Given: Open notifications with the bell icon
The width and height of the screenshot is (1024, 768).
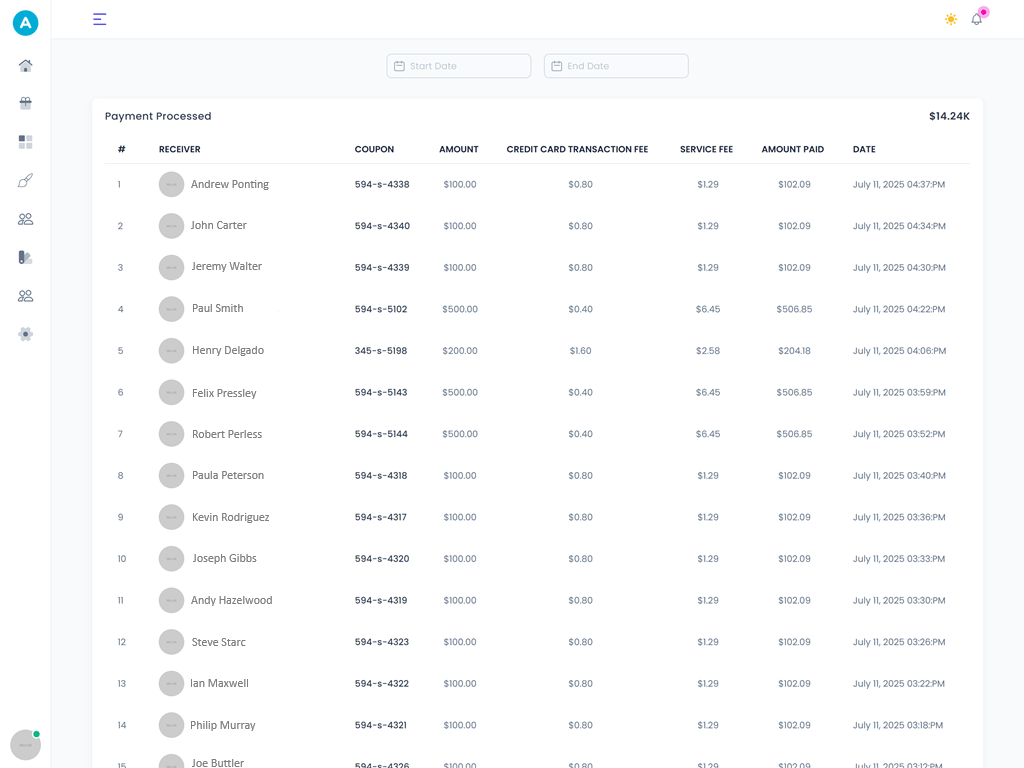Looking at the screenshot, I should point(977,19).
